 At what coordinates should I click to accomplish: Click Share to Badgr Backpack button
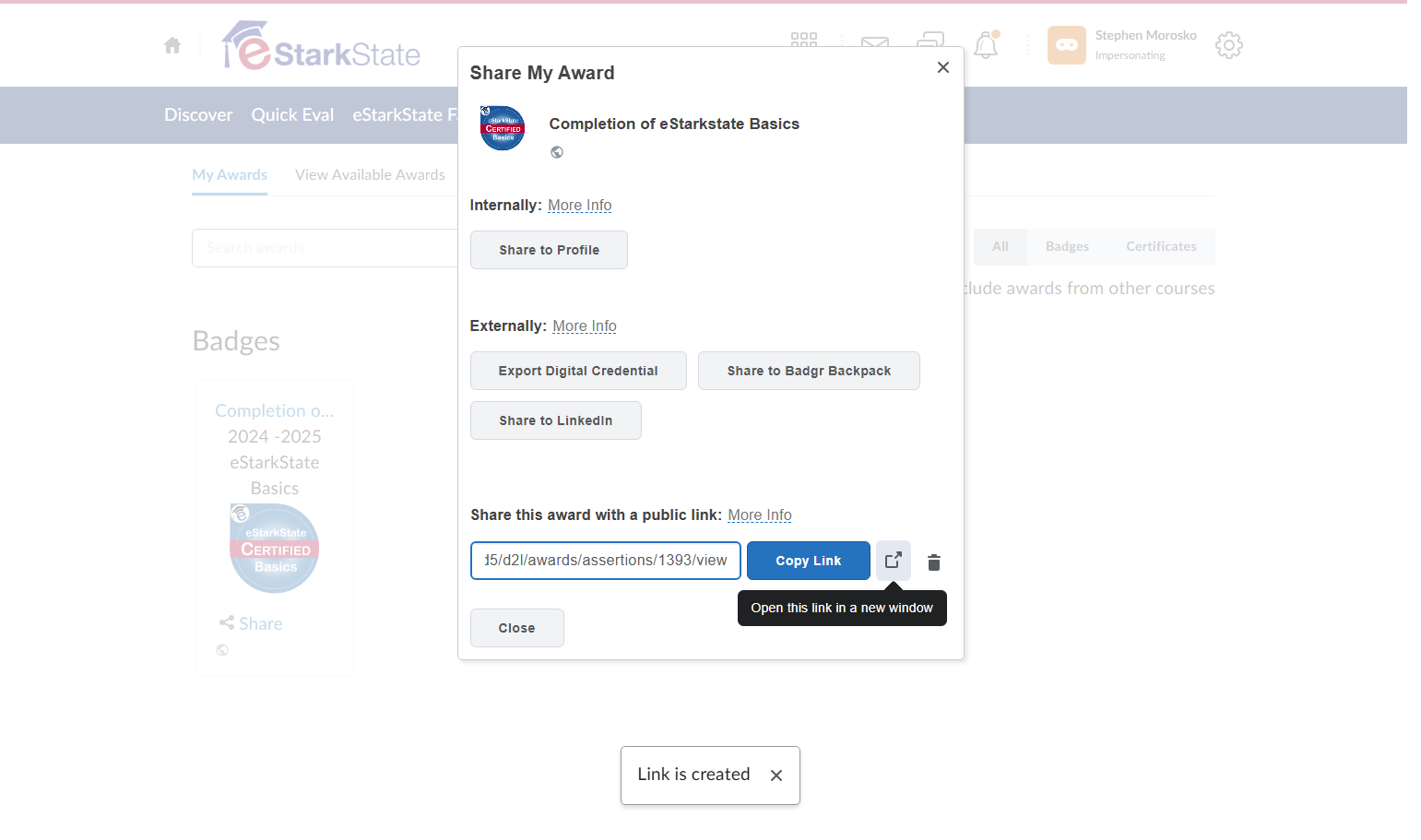coord(809,371)
